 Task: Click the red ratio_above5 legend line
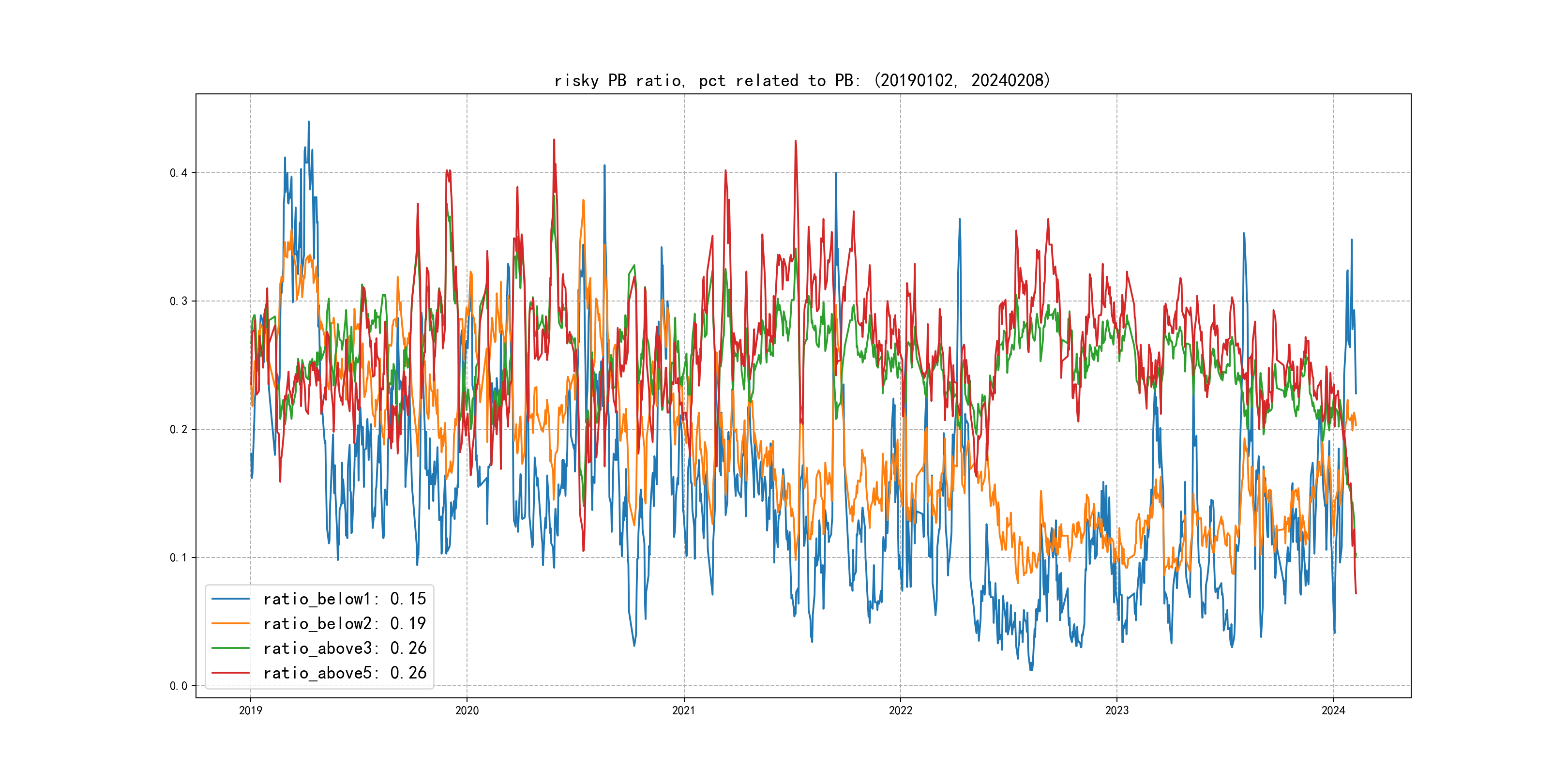click(230, 673)
